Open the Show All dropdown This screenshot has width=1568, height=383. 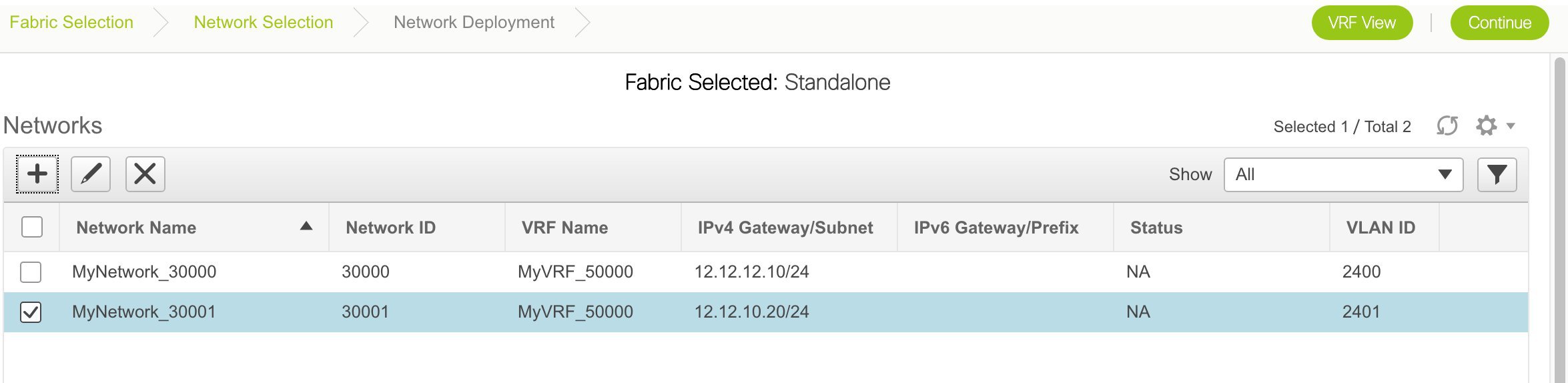(x=1343, y=175)
